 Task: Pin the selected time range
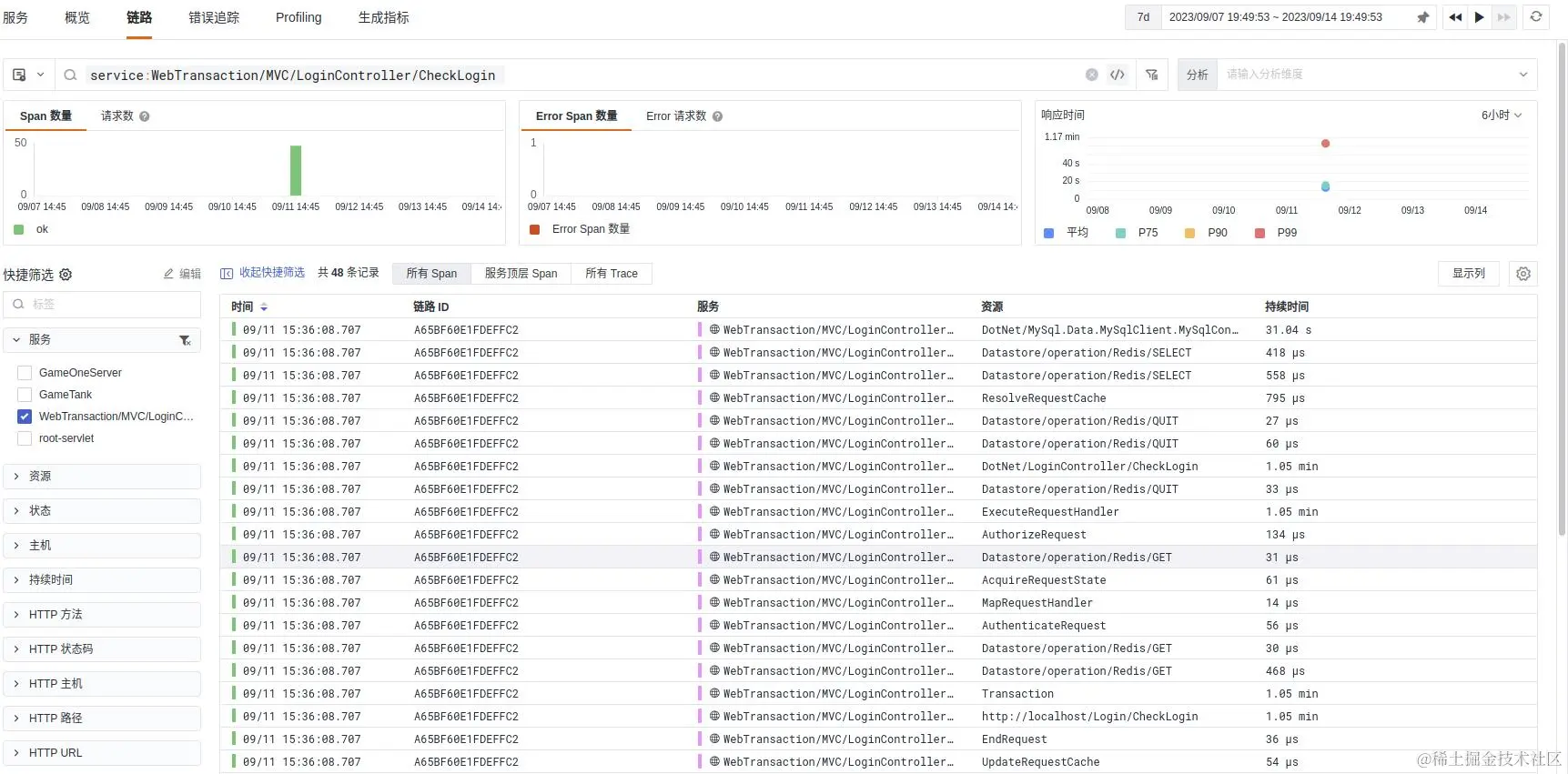click(x=1423, y=17)
